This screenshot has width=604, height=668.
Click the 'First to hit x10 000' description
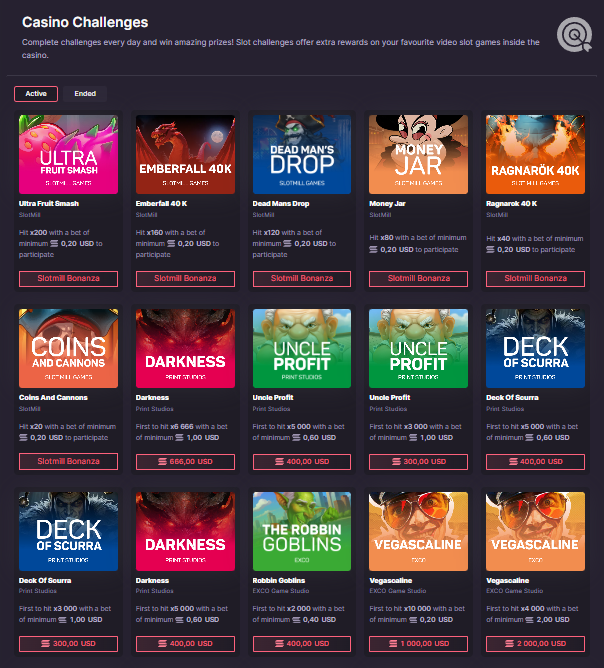click(x=417, y=614)
